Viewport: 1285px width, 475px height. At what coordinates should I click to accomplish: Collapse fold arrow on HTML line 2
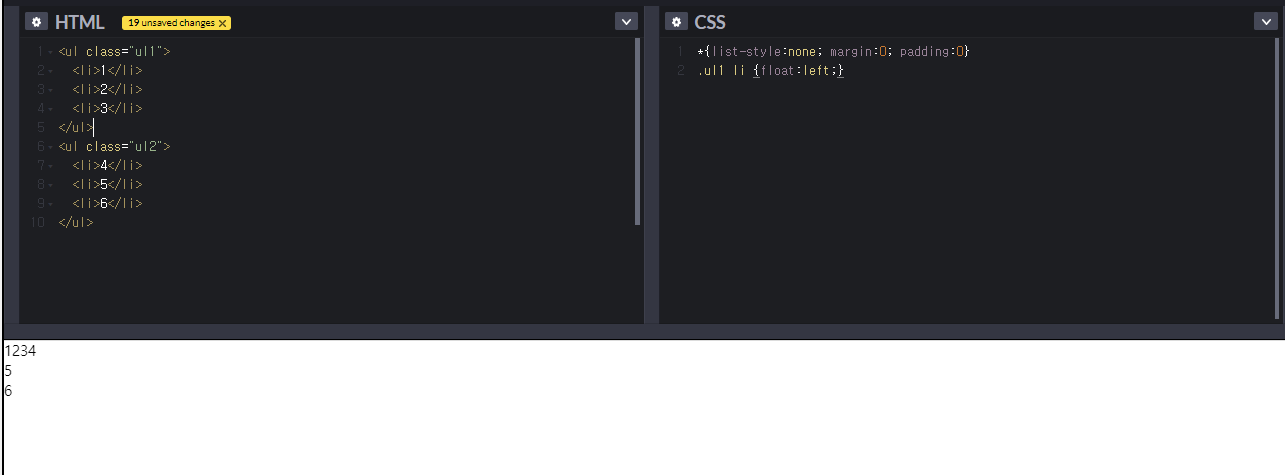(x=50, y=70)
